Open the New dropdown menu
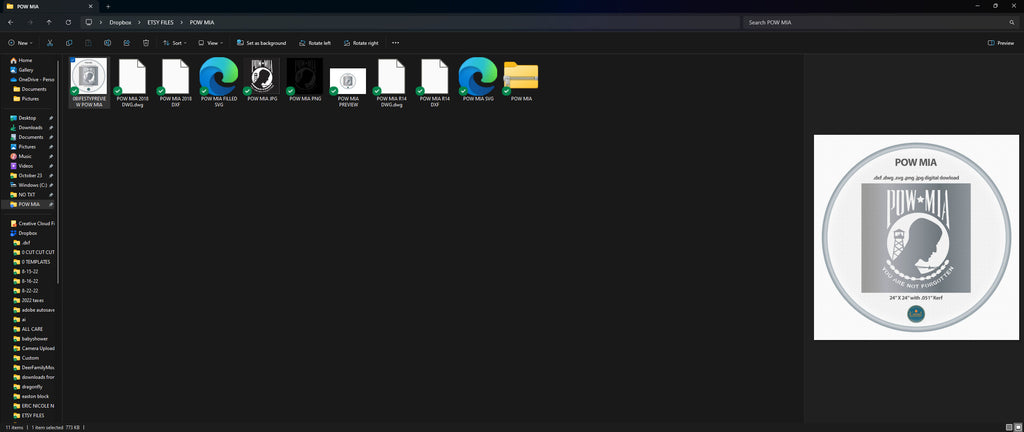 (20, 43)
